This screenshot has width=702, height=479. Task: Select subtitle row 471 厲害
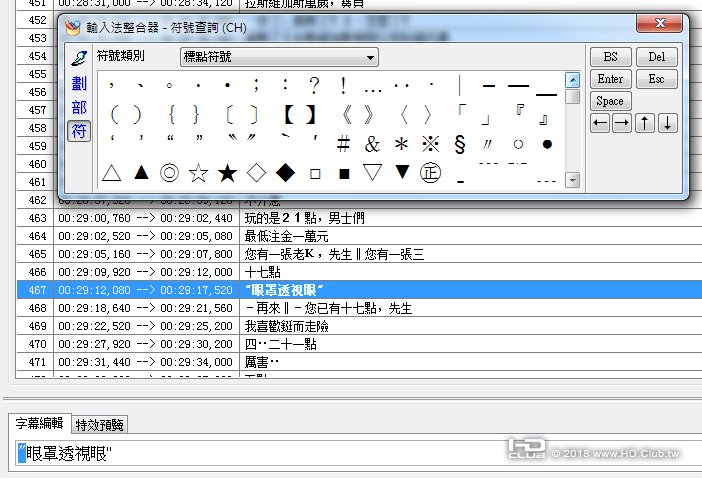click(x=359, y=362)
